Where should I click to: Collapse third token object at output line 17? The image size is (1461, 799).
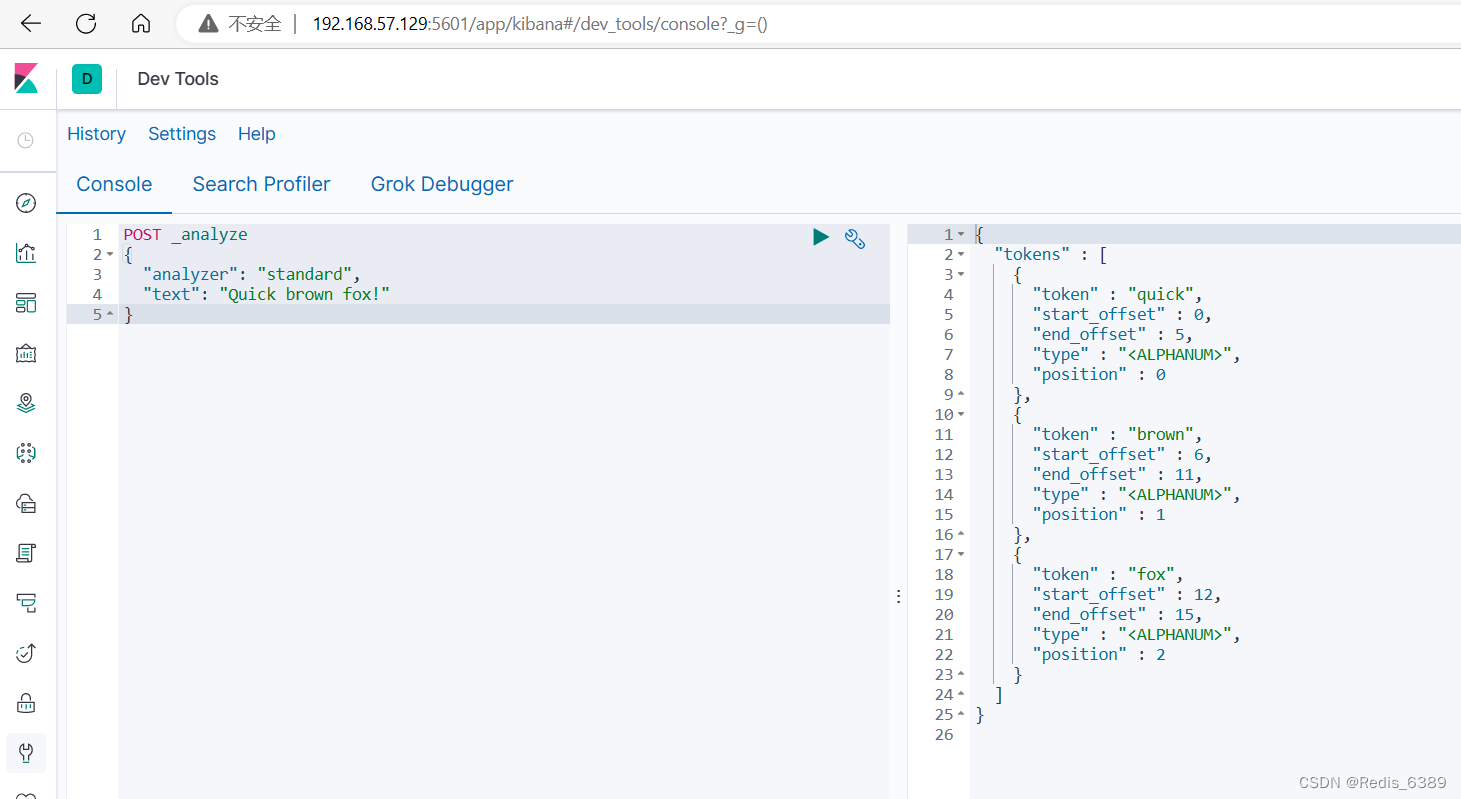(x=961, y=554)
